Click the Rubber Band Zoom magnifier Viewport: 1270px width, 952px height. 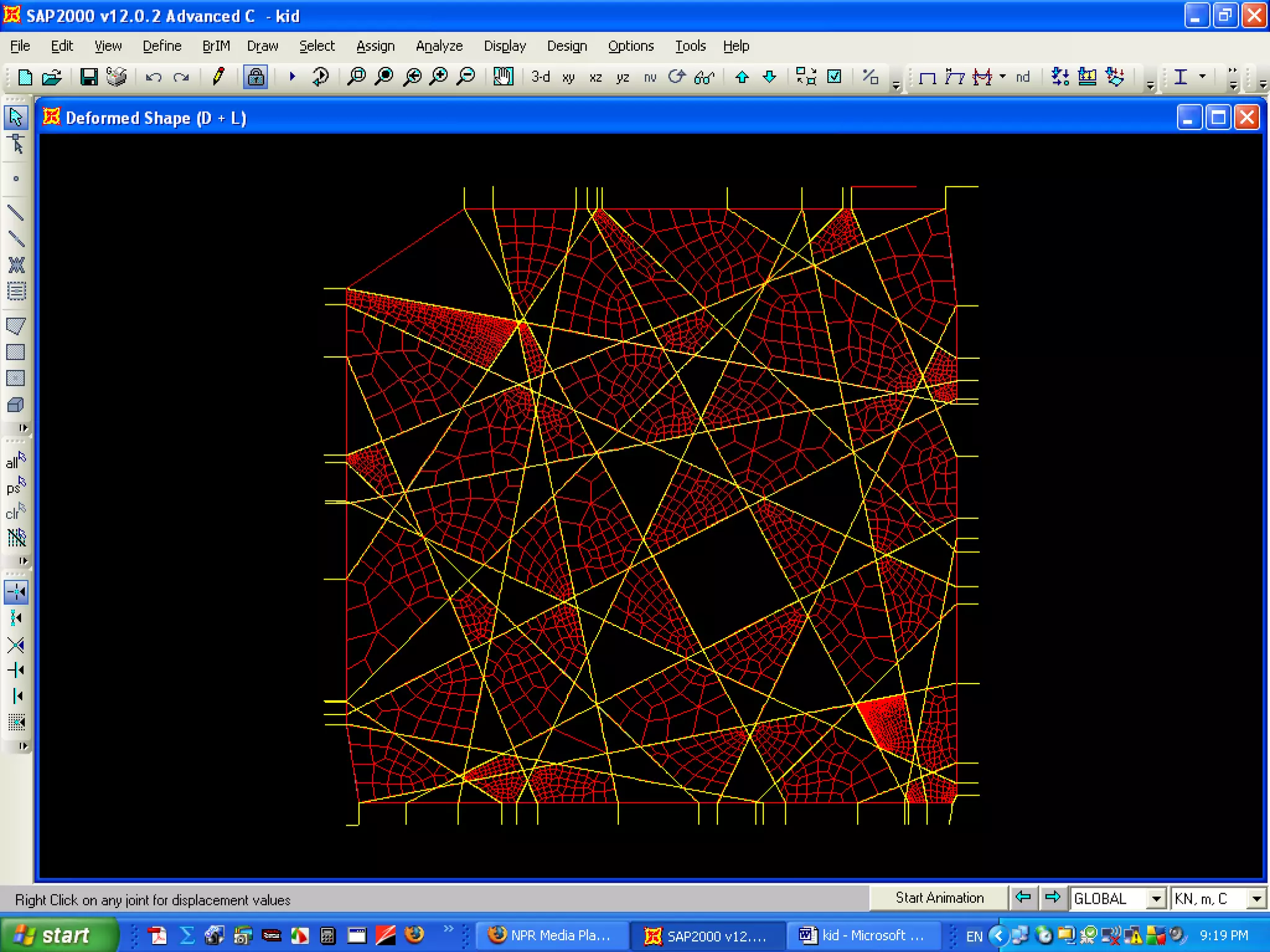coord(357,77)
